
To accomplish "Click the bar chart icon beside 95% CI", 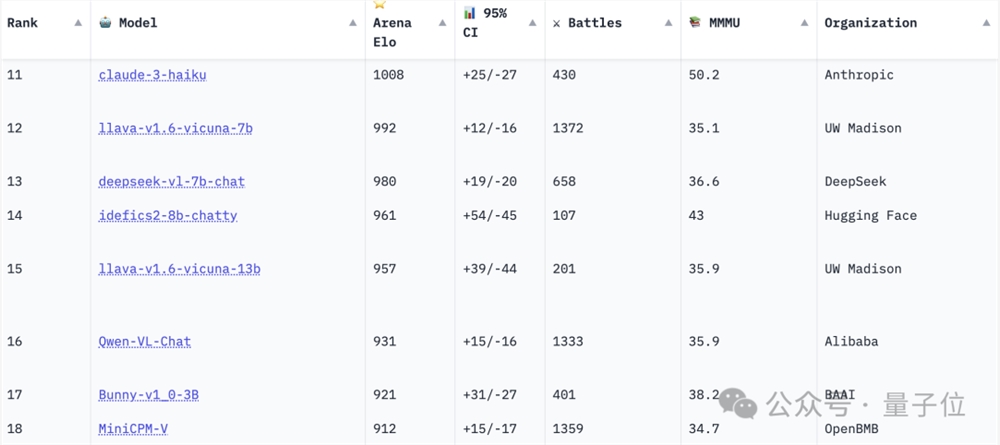I will 470,13.
